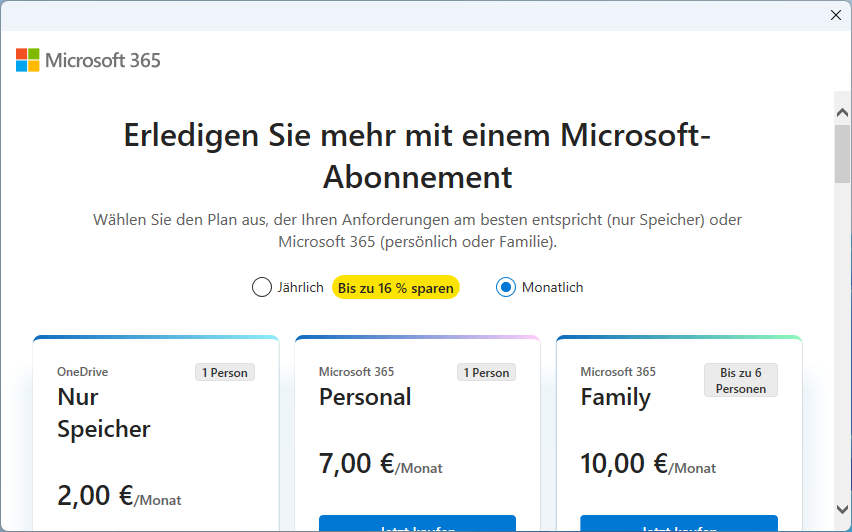Screen dimensions: 852x532
Task: Click the yellow 'Bis zu 16 % sparen' badge
Action: tap(396, 288)
